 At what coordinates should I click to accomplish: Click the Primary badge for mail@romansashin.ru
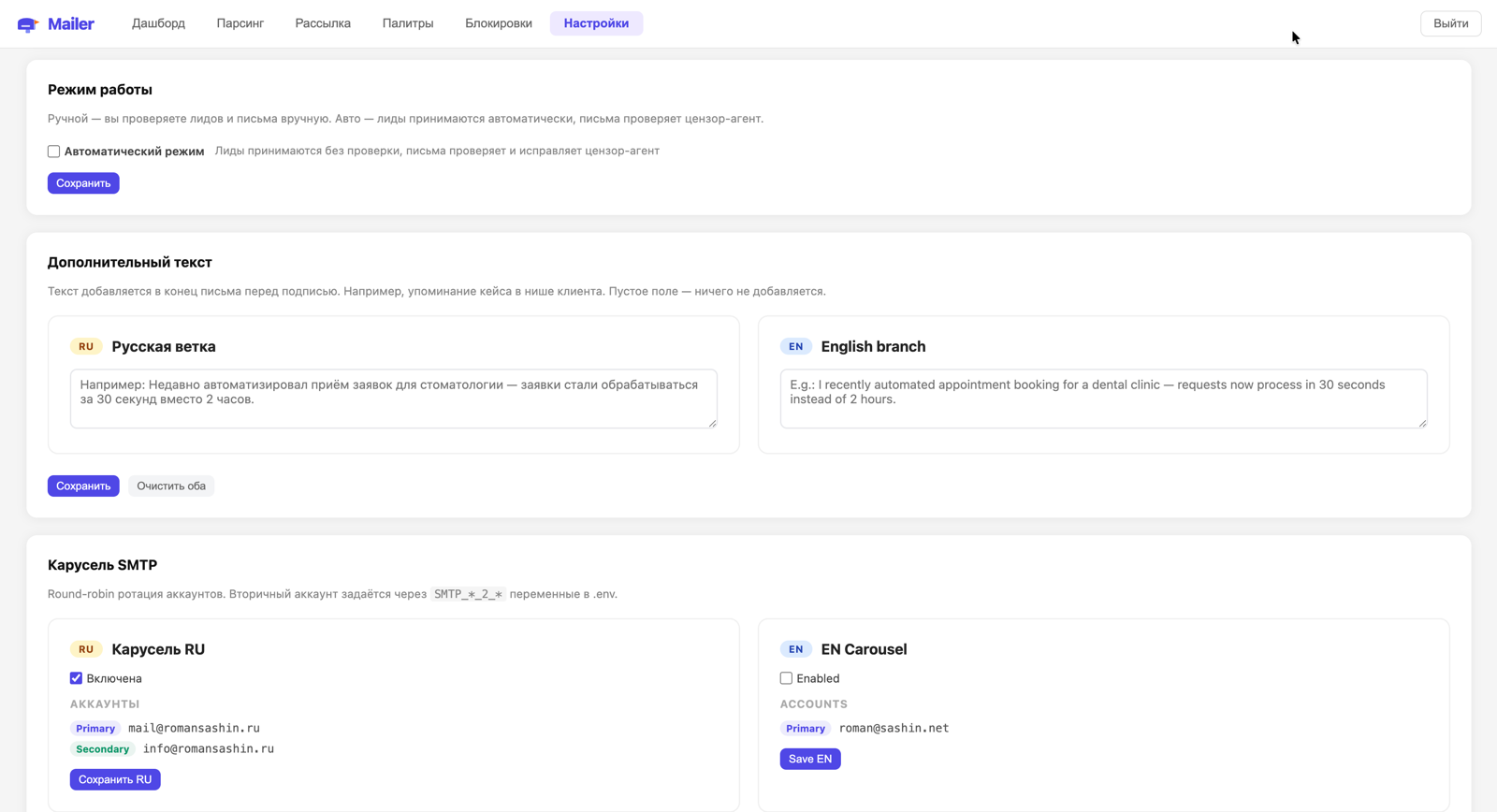(95, 729)
